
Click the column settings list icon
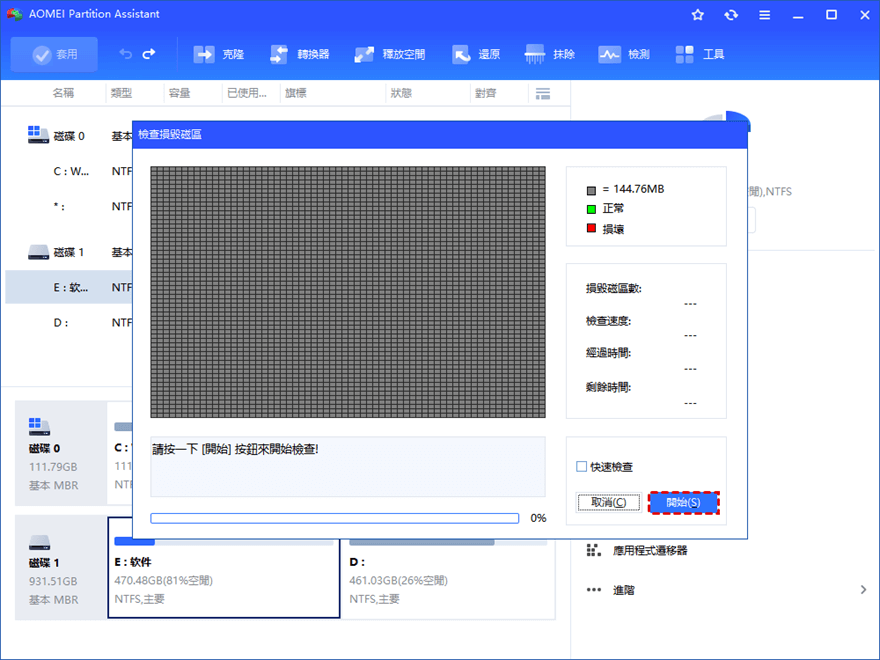543,94
